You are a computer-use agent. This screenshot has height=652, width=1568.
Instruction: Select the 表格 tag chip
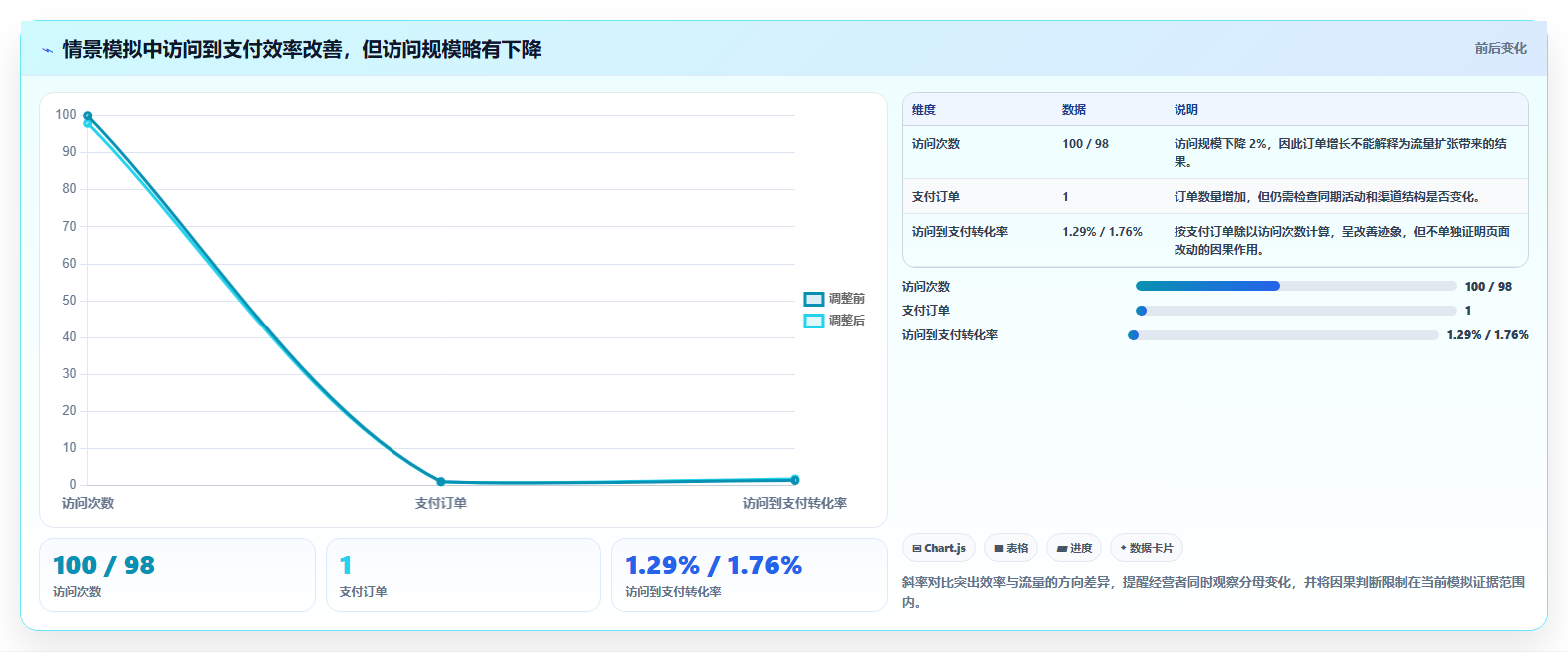(1011, 548)
